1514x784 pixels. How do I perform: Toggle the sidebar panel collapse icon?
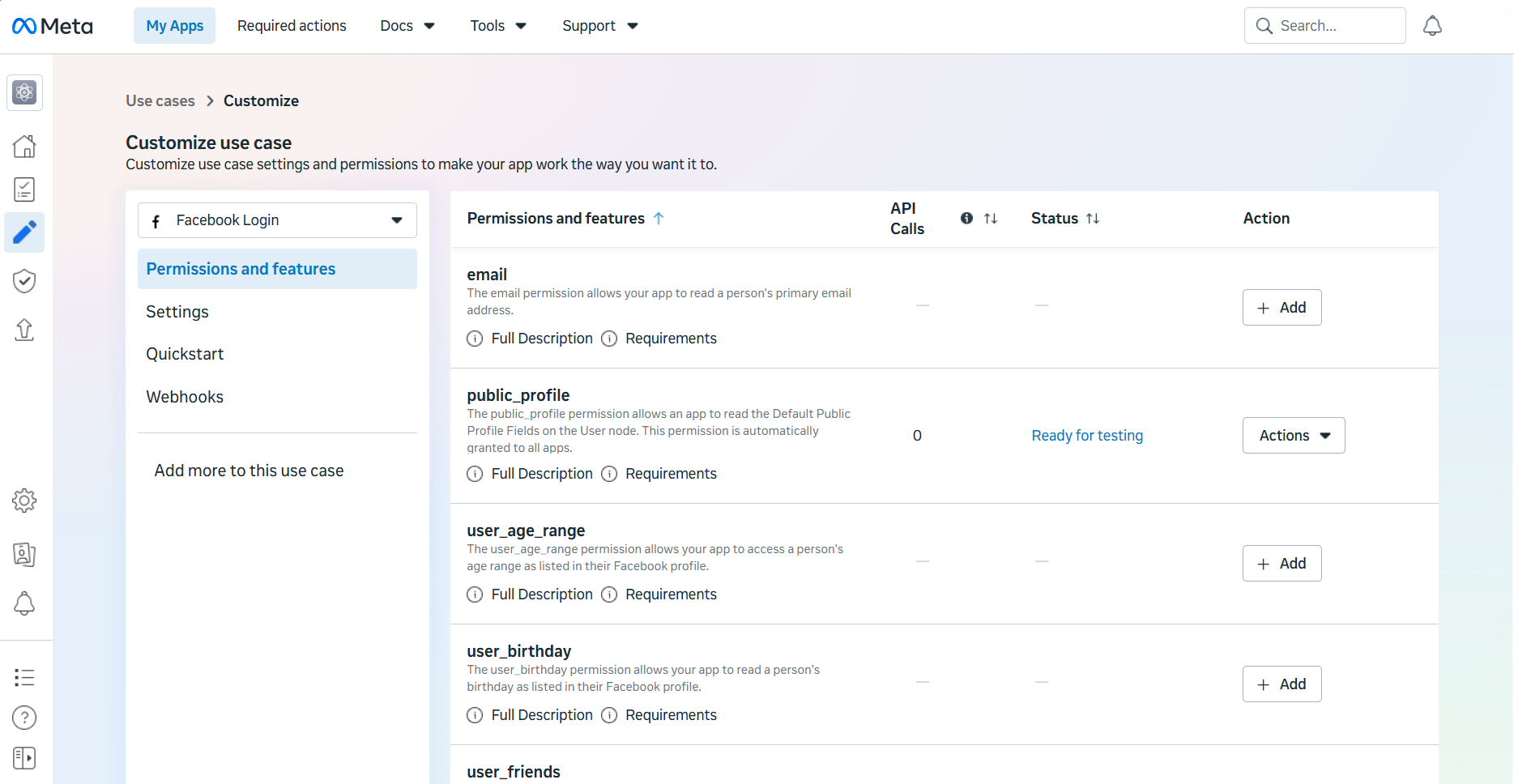[x=24, y=758]
